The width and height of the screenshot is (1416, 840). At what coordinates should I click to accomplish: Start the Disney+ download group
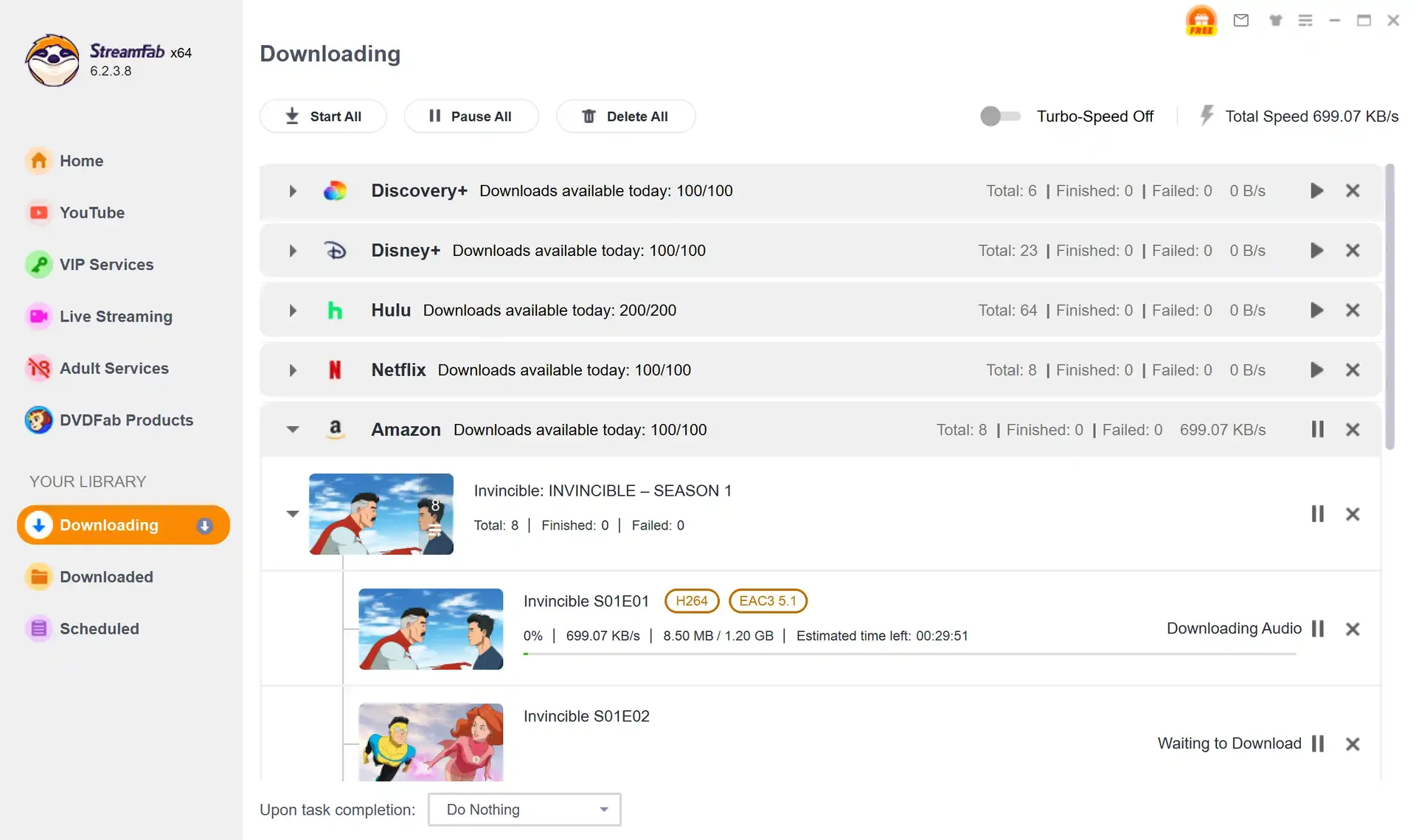[x=1316, y=251]
